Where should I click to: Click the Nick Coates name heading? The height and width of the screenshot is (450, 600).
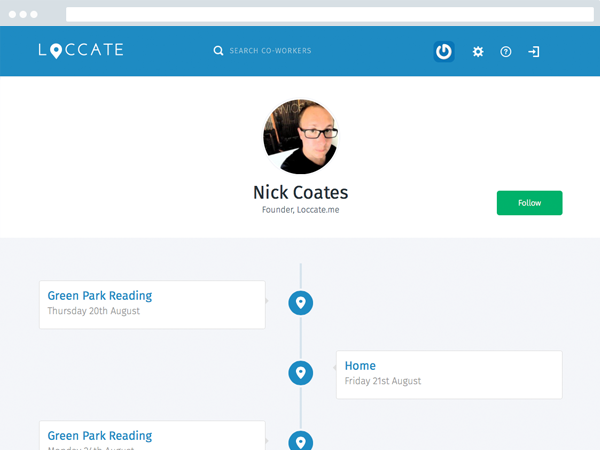[x=301, y=192]
